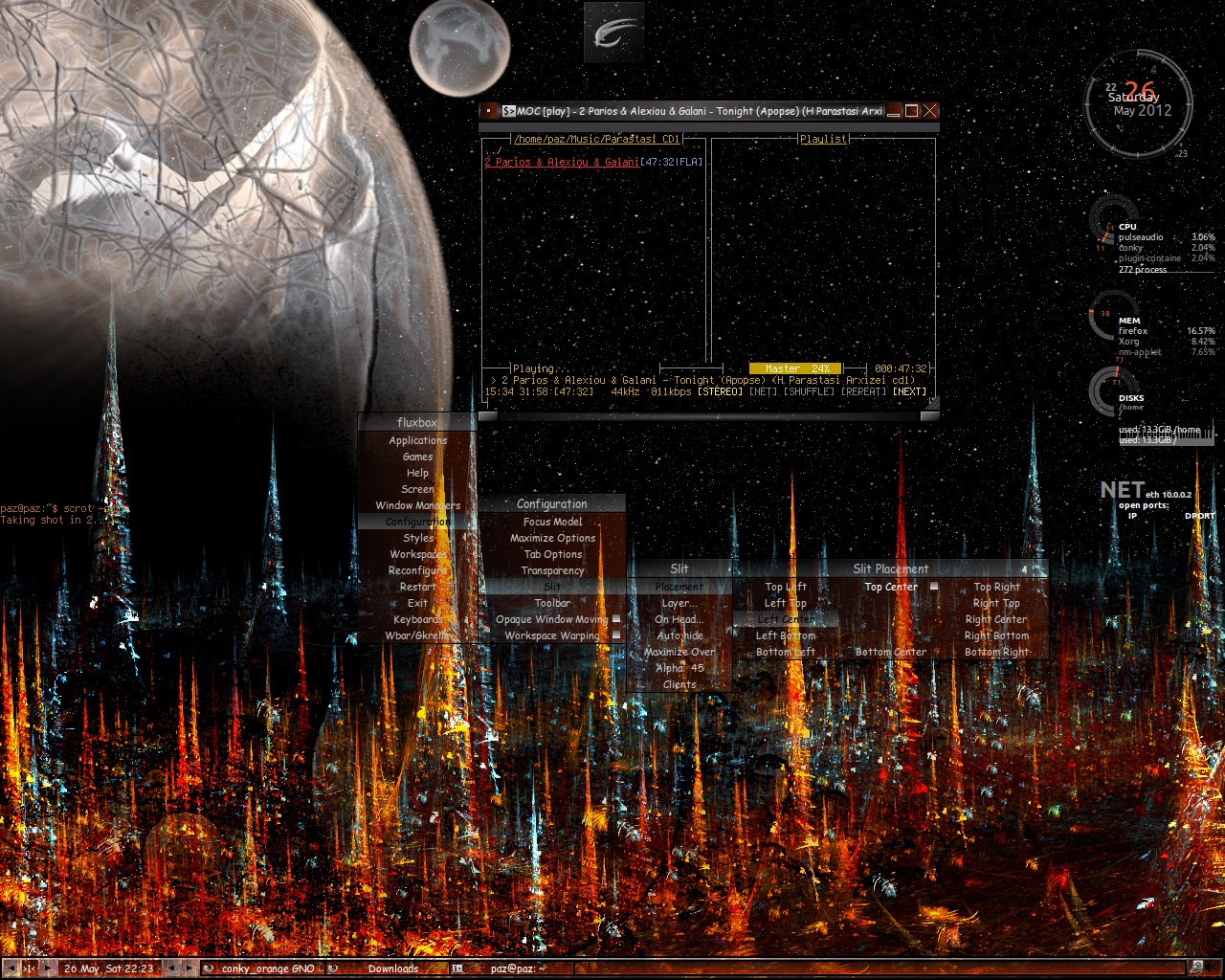The width and height of the screenshot is (1225, 980).
Task: Choose Bottom Left slit placement
Action: [786, 652]
